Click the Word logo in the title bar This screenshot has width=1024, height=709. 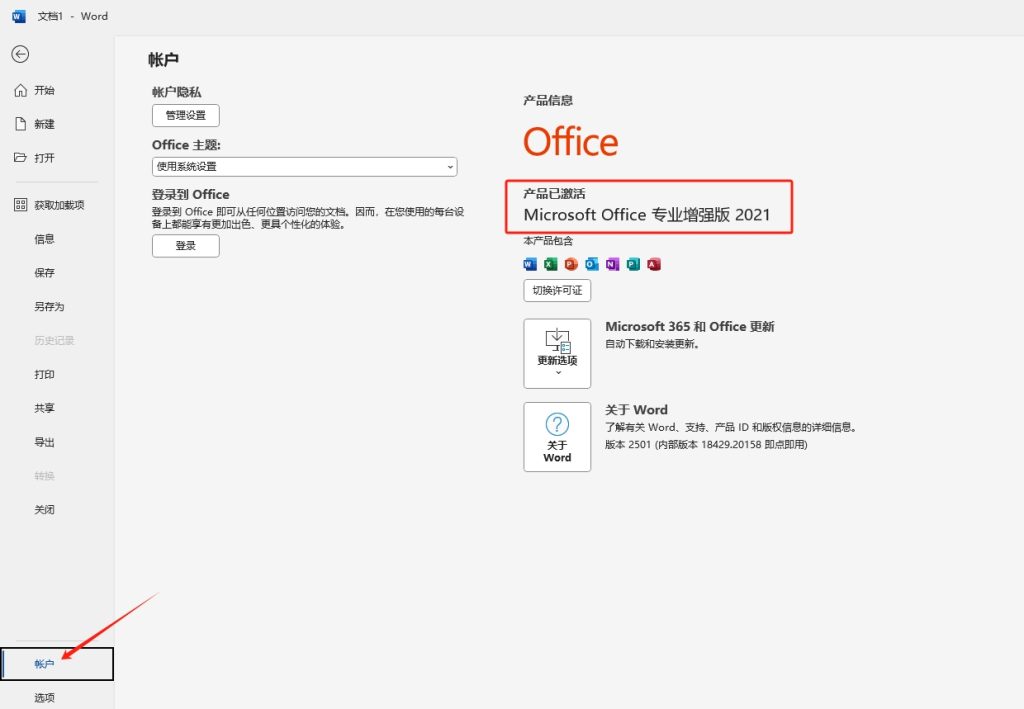pos(19,16)
